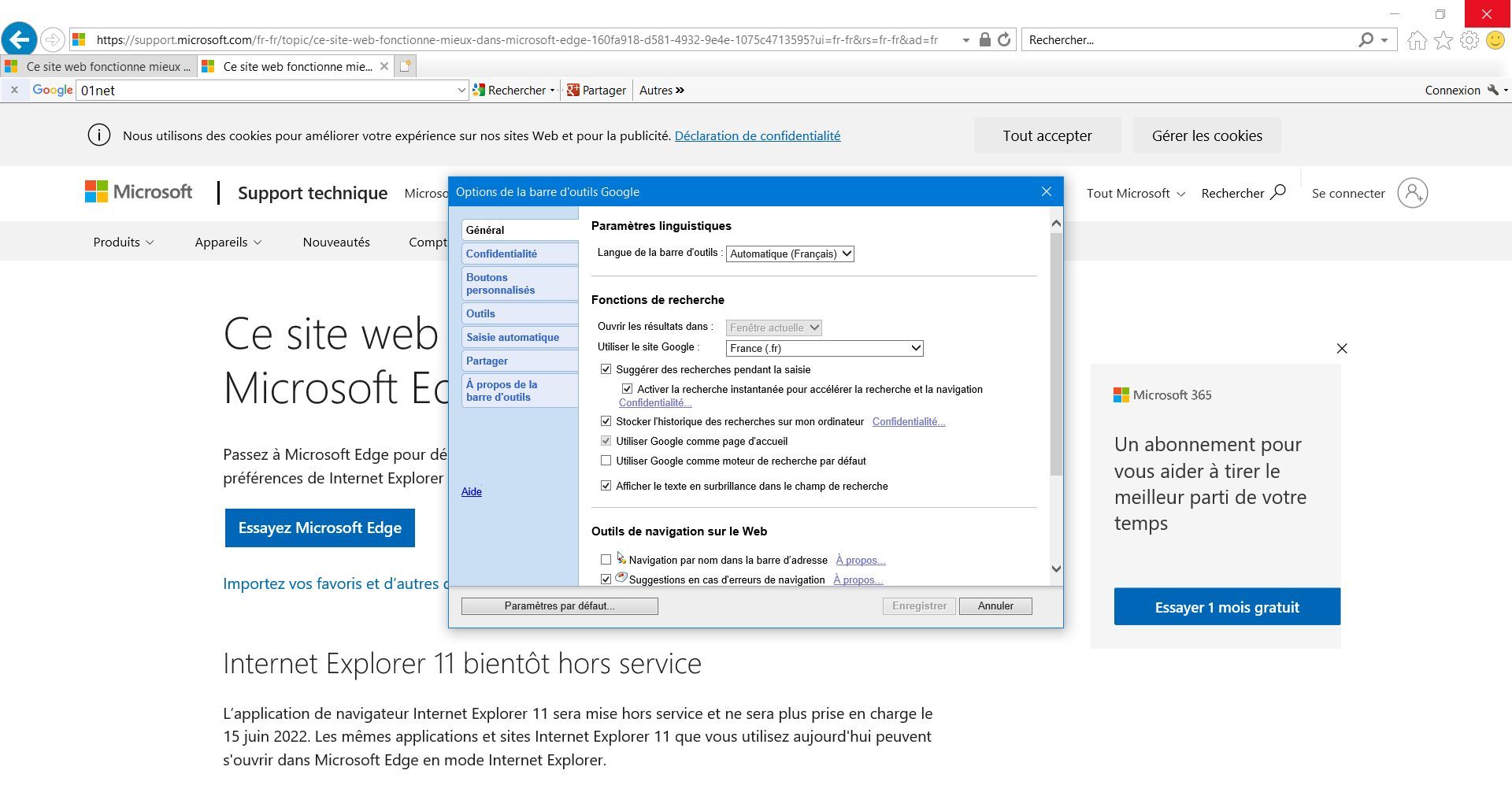This screenshot has width=1512, height=811.
Task: Expand the Utiliser le site Google dropdown
Action: (825, 348)
